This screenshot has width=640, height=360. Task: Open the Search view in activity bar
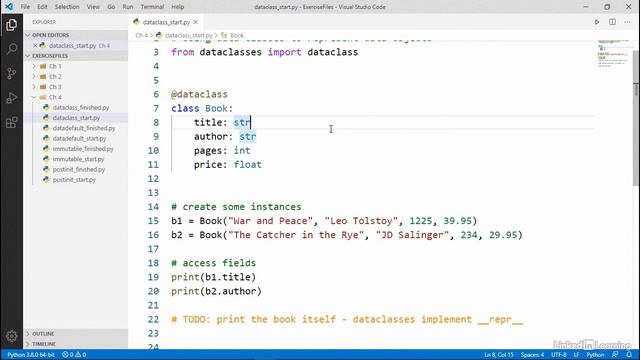click(11, 49)
